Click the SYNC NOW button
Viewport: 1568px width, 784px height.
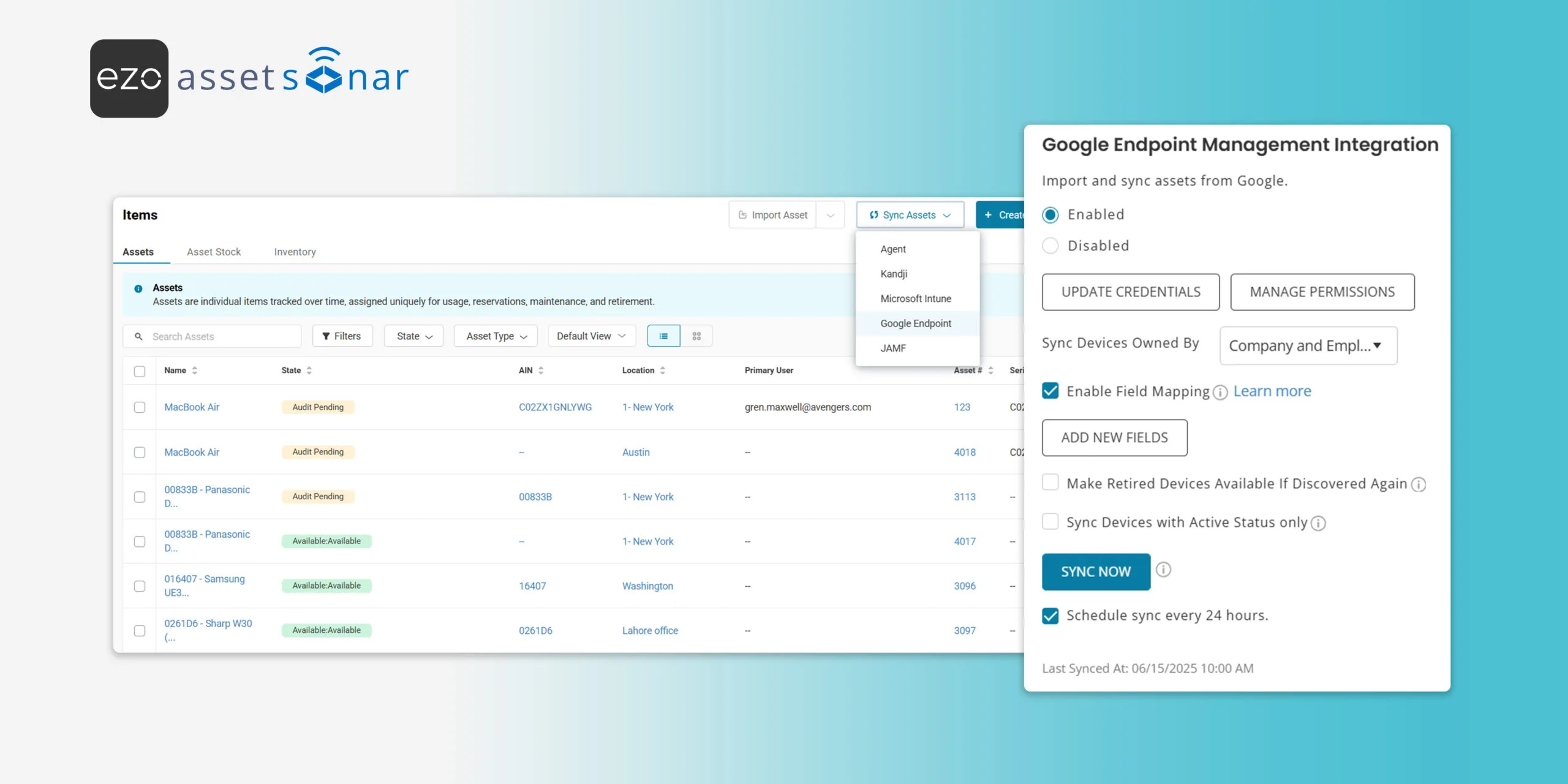(x=1096, y=572)
